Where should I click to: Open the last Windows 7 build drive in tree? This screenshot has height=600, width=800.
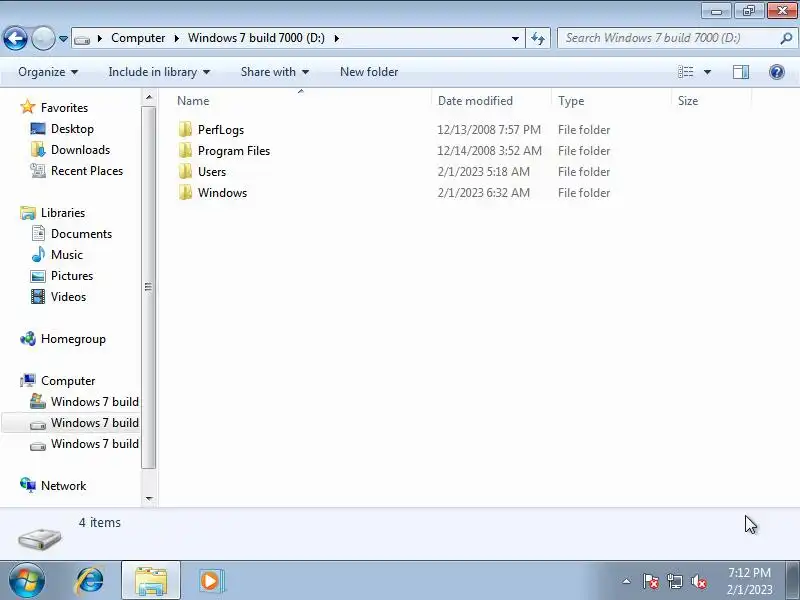point(84,444)
